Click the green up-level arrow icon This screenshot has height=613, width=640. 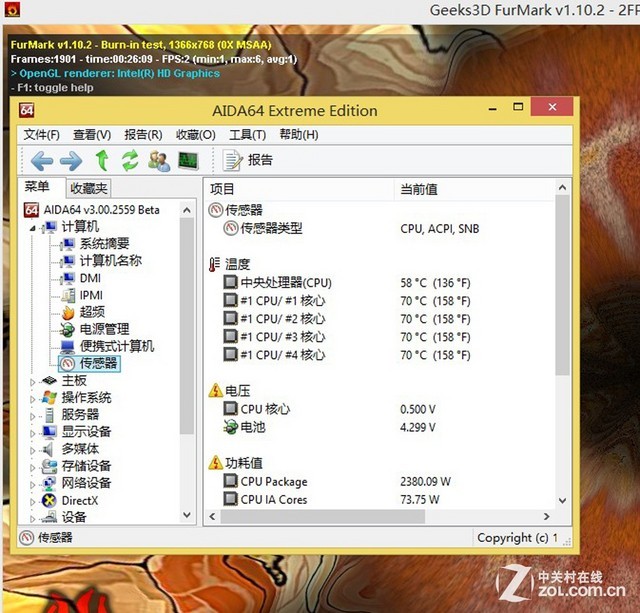102,160
